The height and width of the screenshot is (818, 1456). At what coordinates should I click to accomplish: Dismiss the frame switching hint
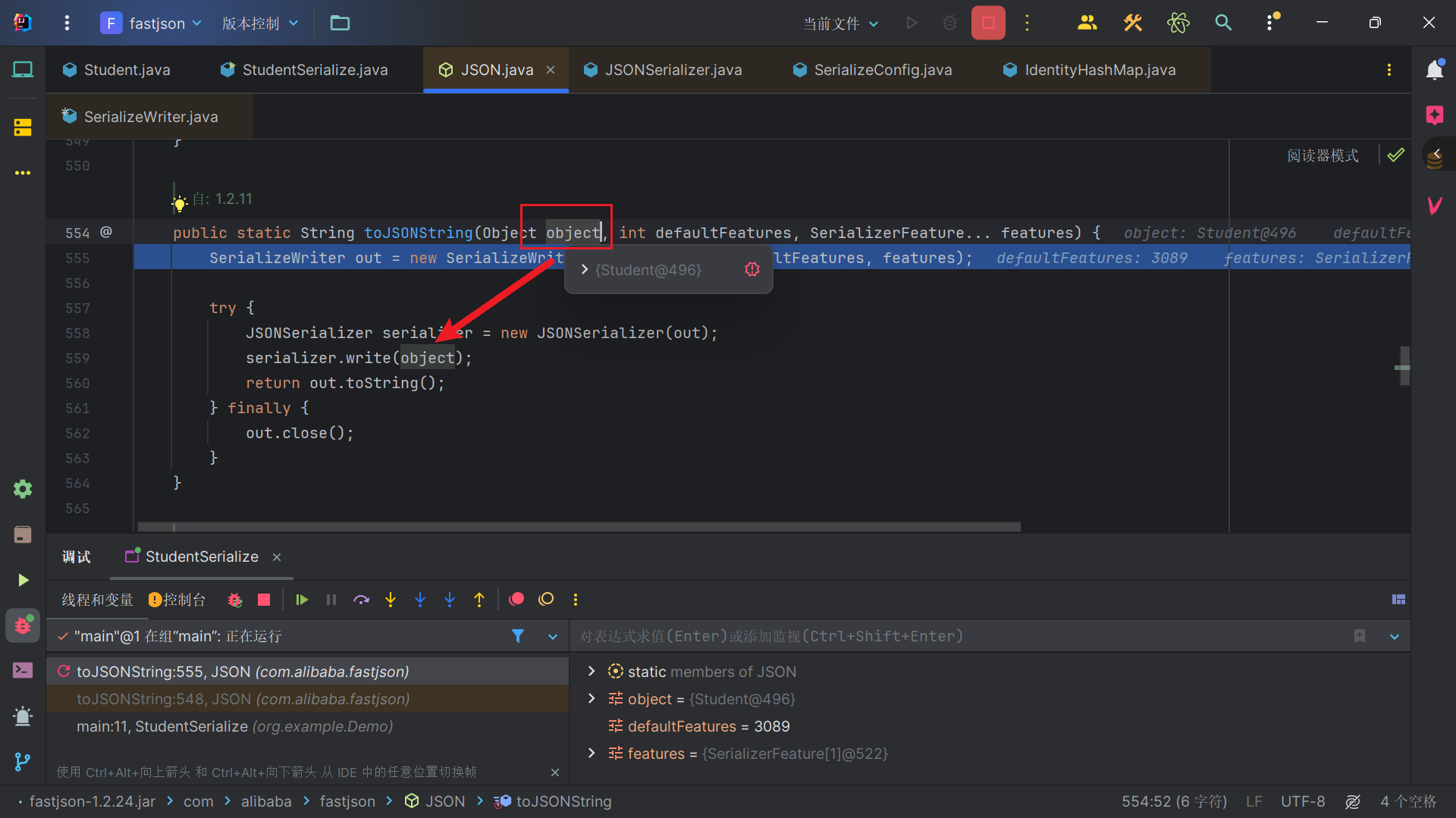click(555, 772)
